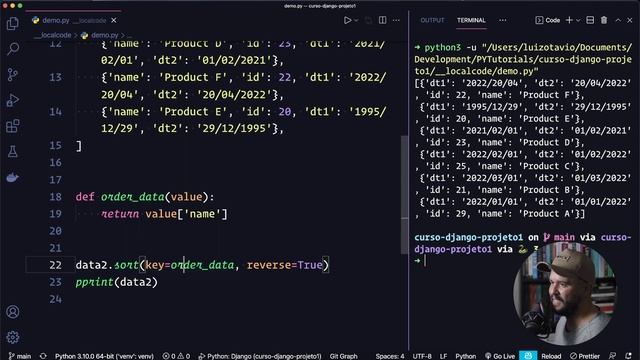The height and width of the screenshot is (360, 640).
Task: Kill the terminal with trash icon
Action: click(x=604, y=20)
